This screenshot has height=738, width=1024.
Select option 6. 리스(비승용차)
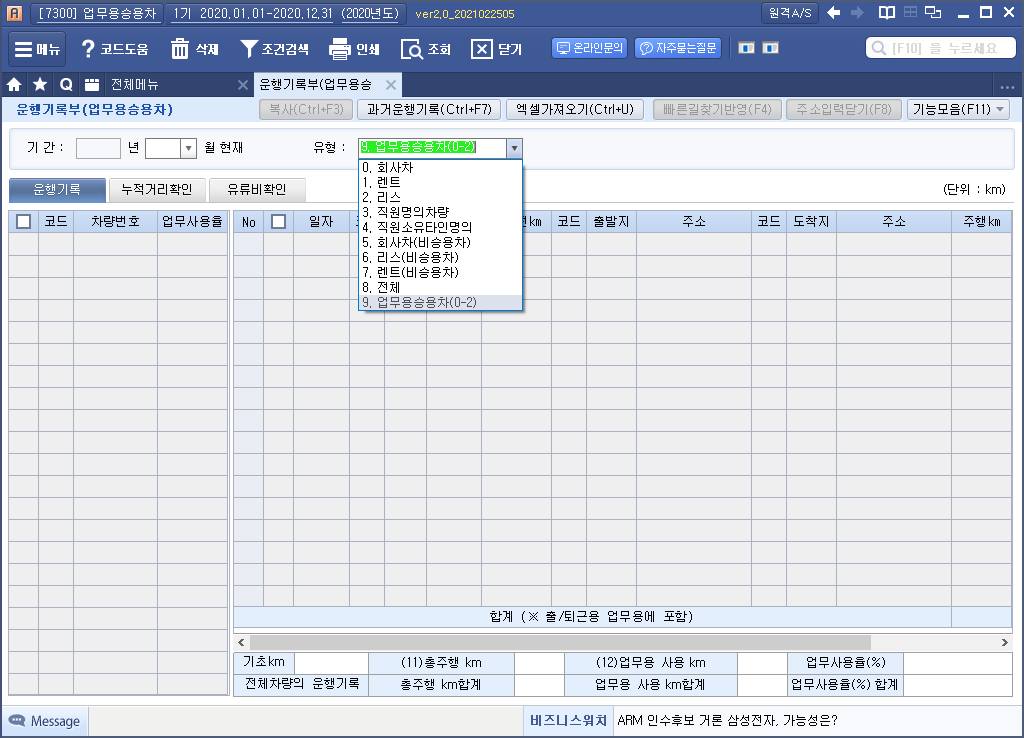click(440, 258)
